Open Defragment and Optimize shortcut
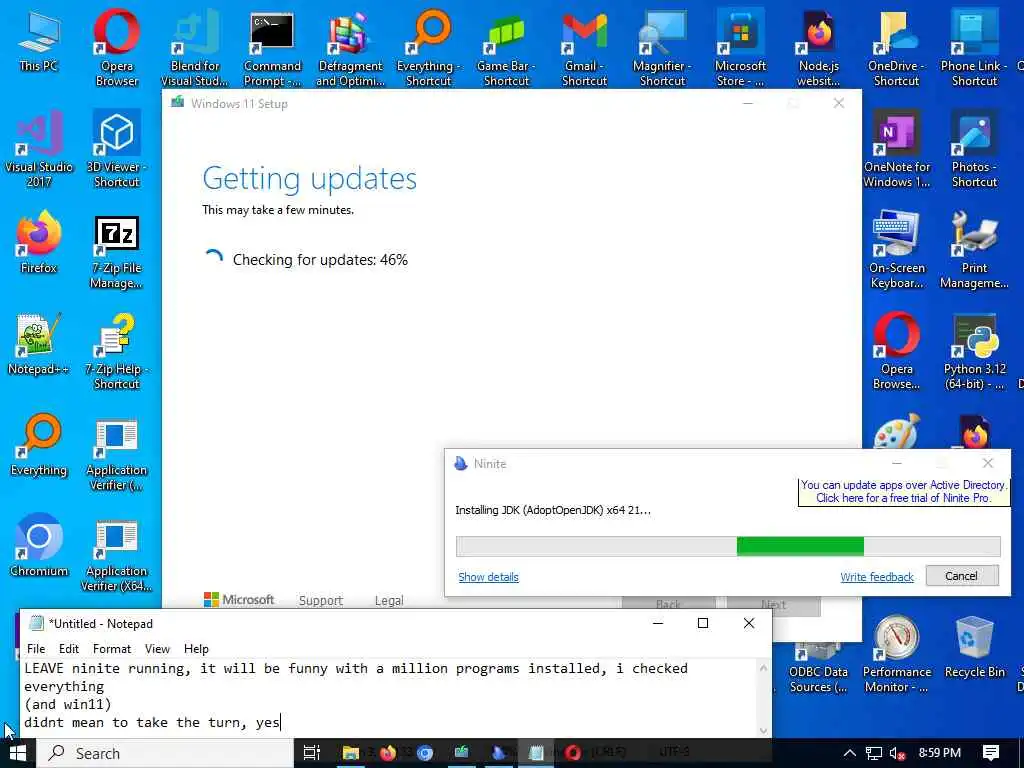This screenshot has width=1024, height=768. pos(350,48)
